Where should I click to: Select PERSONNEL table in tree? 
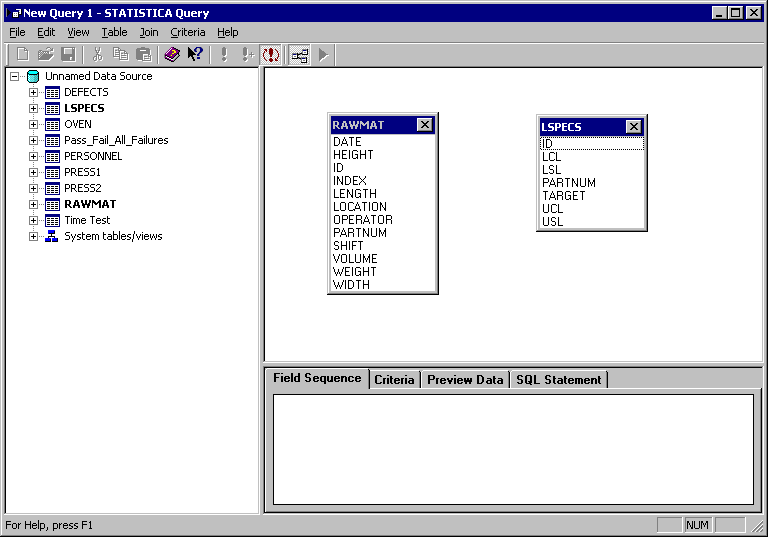[x=93, y=156]
